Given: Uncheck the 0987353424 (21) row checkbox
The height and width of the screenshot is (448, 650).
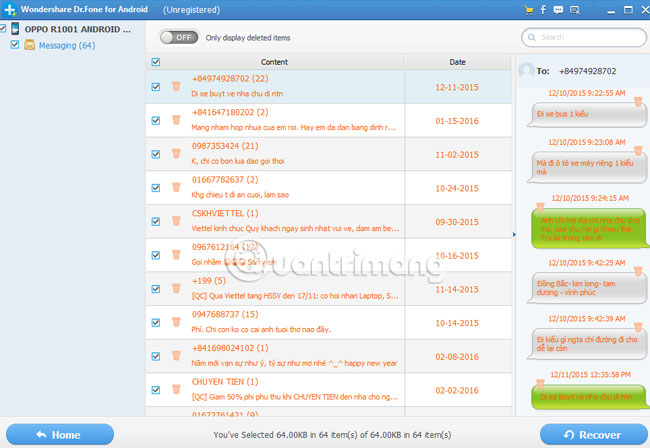Looking at the screenshot, I should pos(155,154).
